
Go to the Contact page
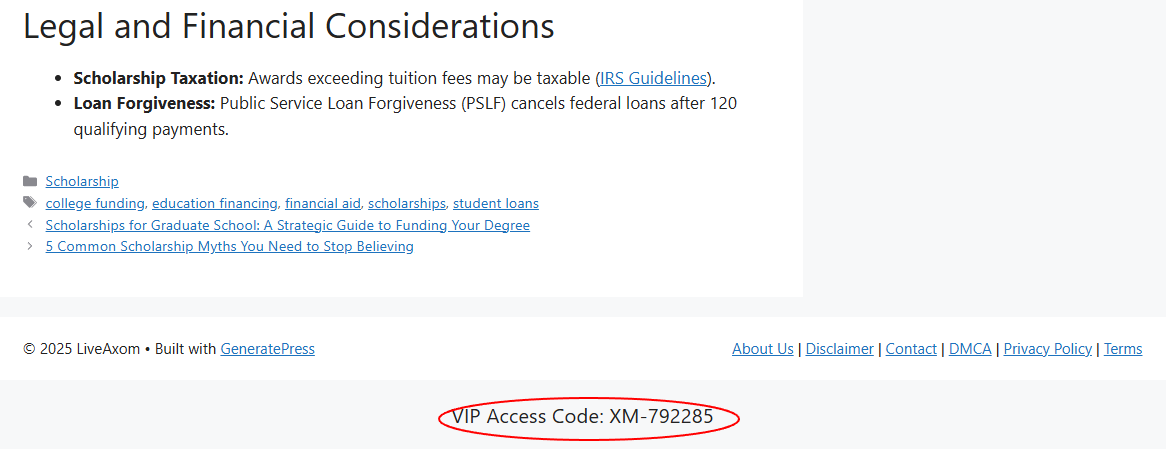pos(911,349)
